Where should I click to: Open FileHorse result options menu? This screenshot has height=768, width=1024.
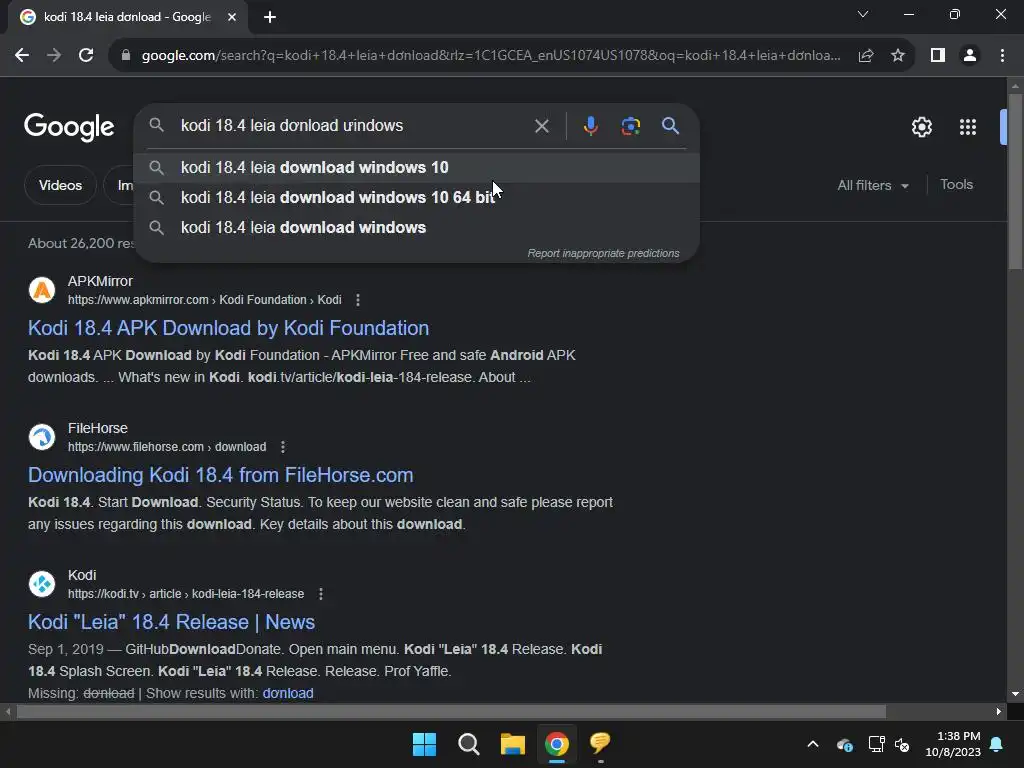(283, 447)
